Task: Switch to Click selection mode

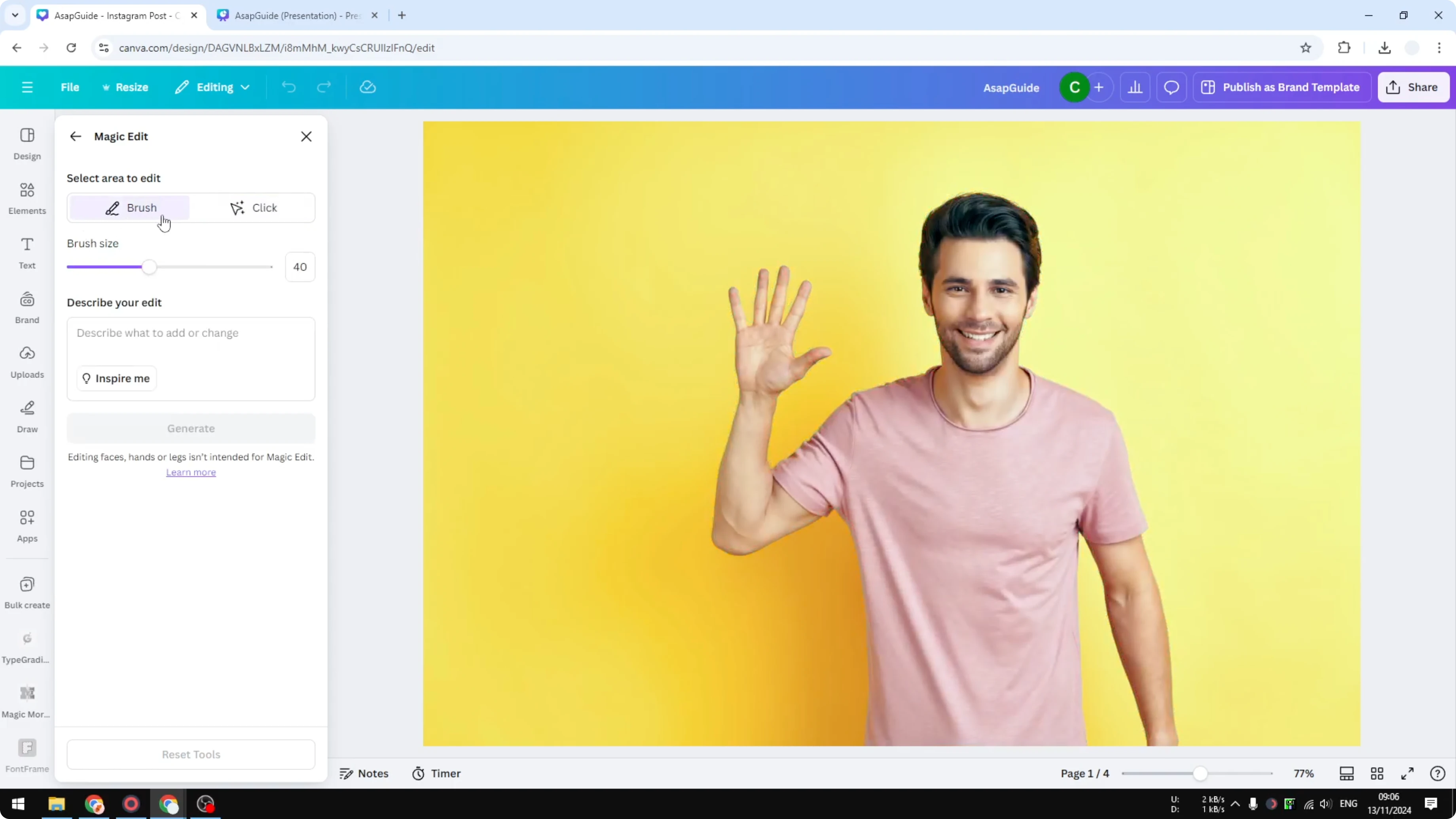Action: tap(254, 207)
